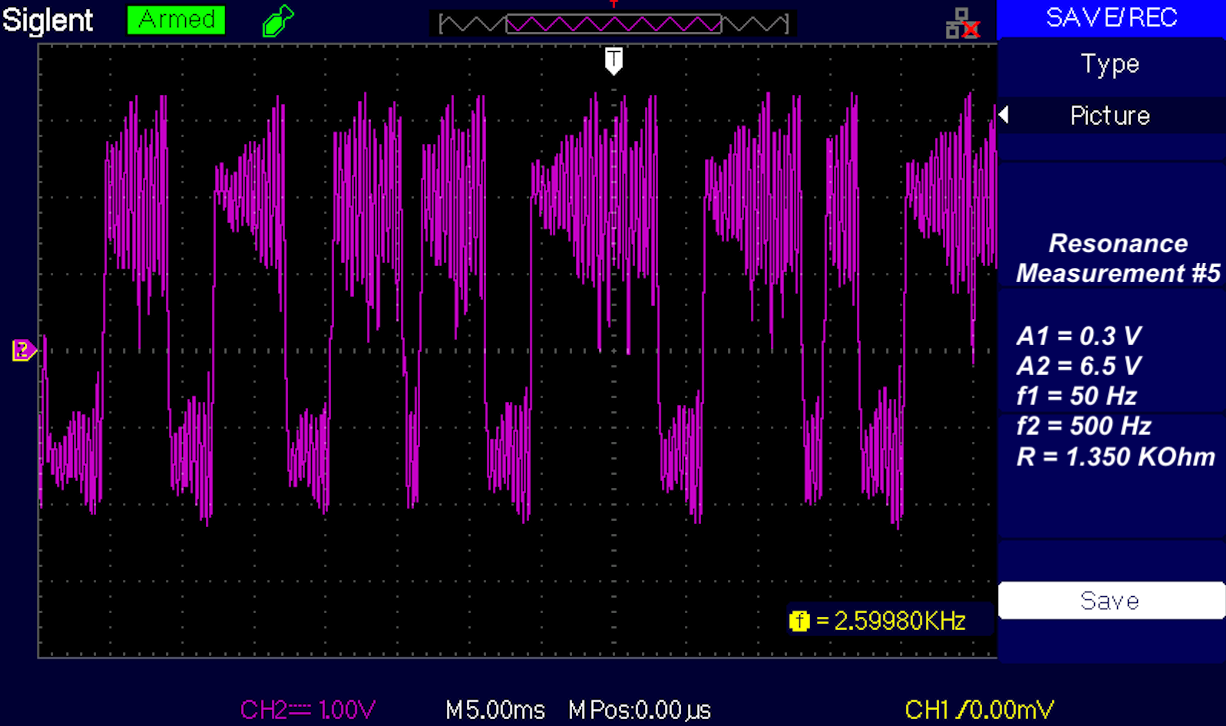
Task: Click the red trigger point above the overview bar
Action: pos(614,4)
